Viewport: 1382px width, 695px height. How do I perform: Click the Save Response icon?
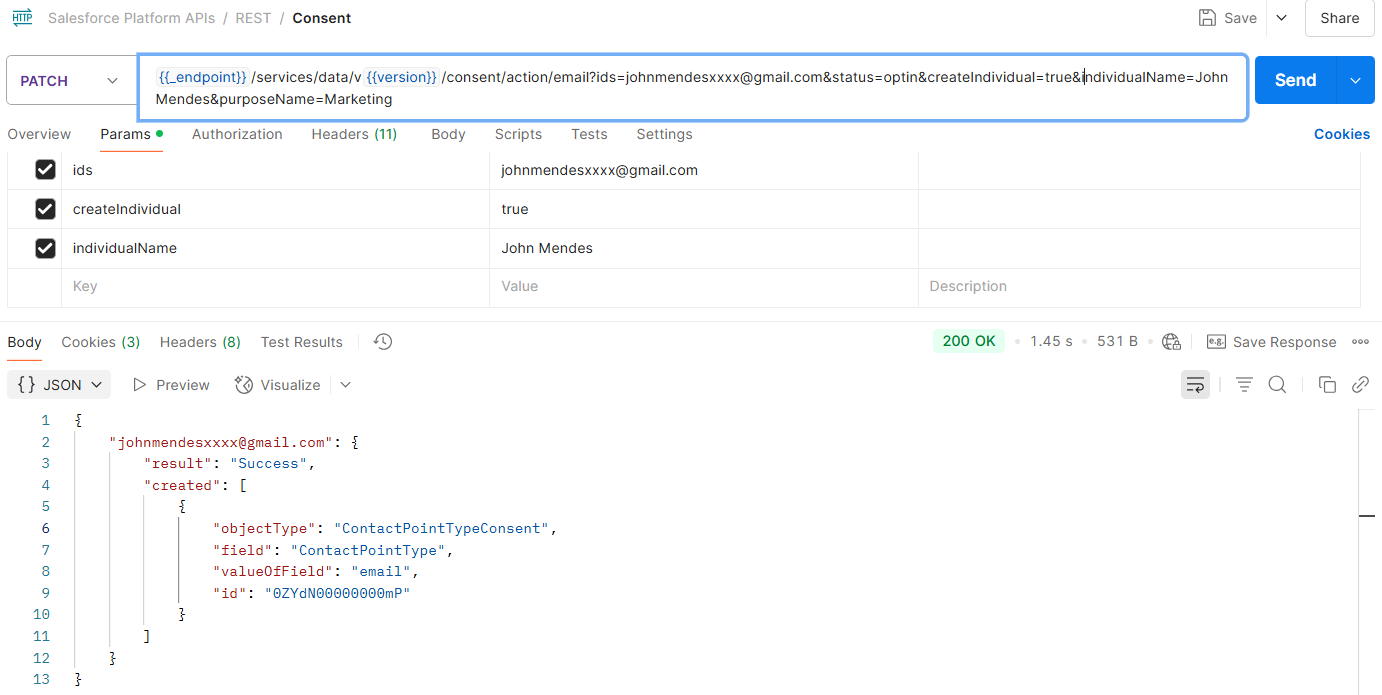[1216, 342]
